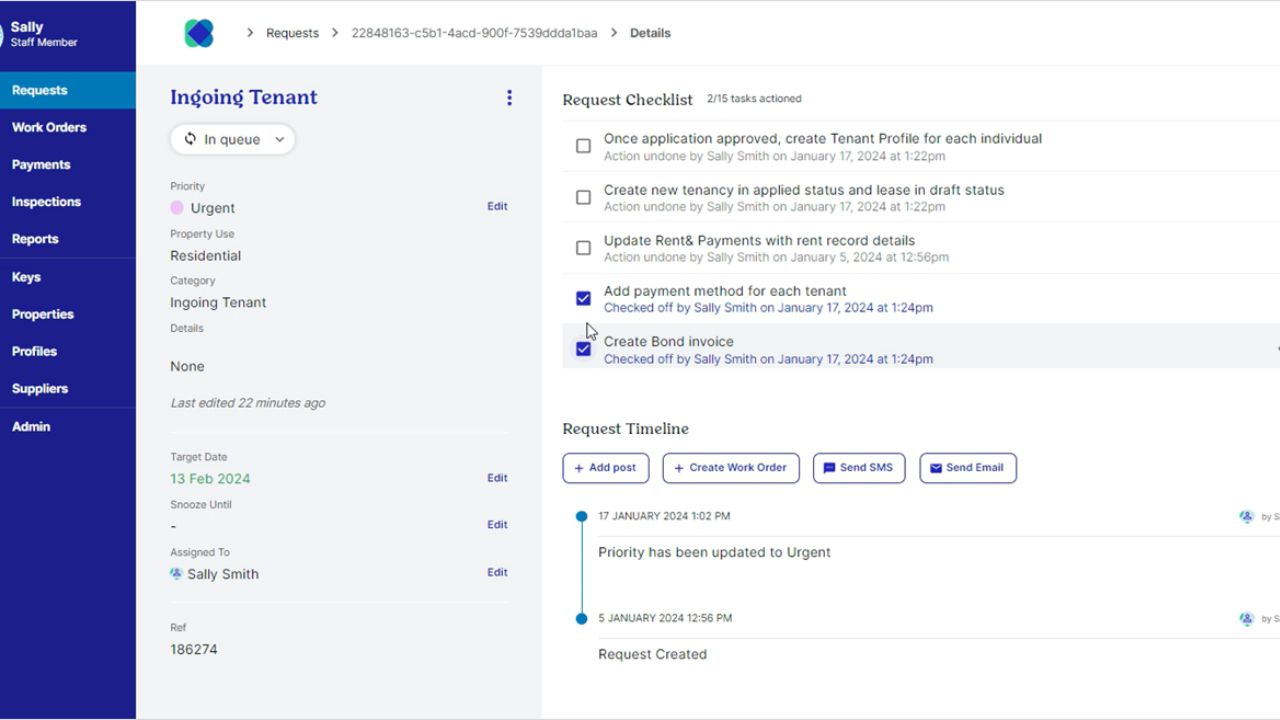Screen dimensions: 1280x720
Task: Click the avatar icon beside Sally Smith assignee
Action: (x=177, y=574)
